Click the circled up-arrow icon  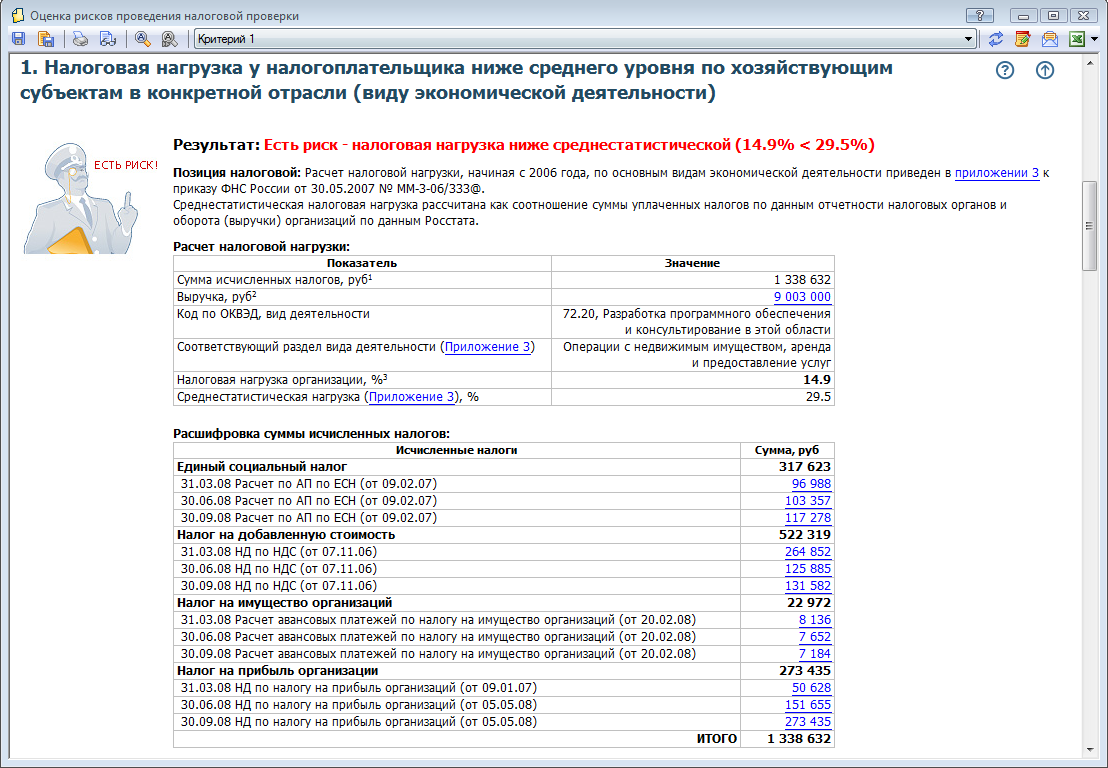point(1045,70)
